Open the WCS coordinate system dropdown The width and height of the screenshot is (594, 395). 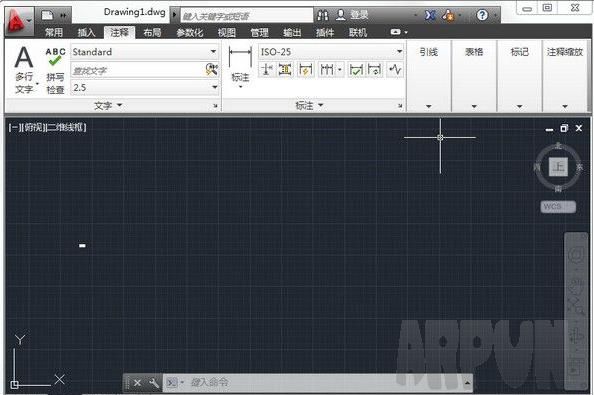coord(558,207)
